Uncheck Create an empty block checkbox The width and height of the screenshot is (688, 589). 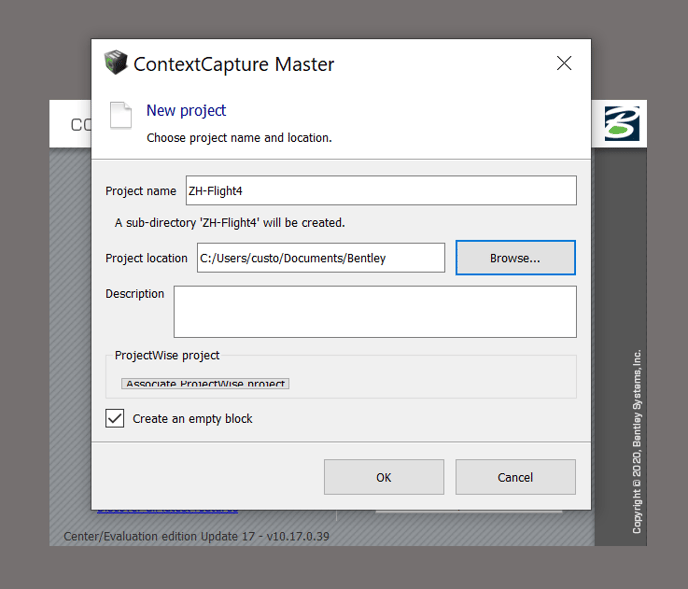[x=115, y=418]
